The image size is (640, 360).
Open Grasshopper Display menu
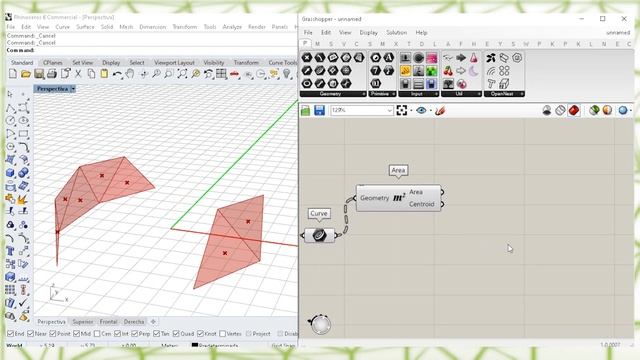pos(368,32)
